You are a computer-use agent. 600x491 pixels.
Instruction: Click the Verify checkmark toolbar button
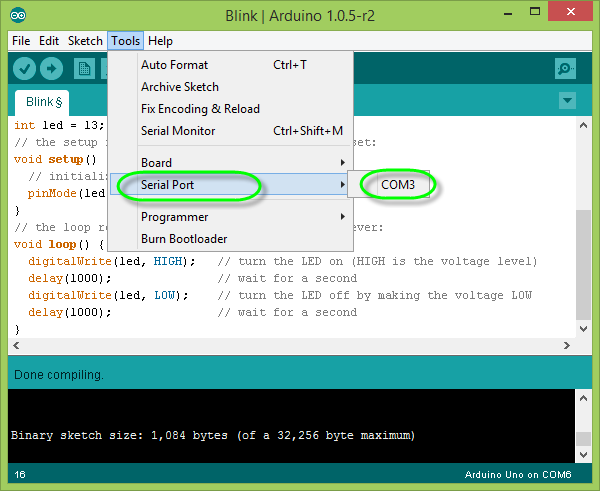[x=24, y=69]
